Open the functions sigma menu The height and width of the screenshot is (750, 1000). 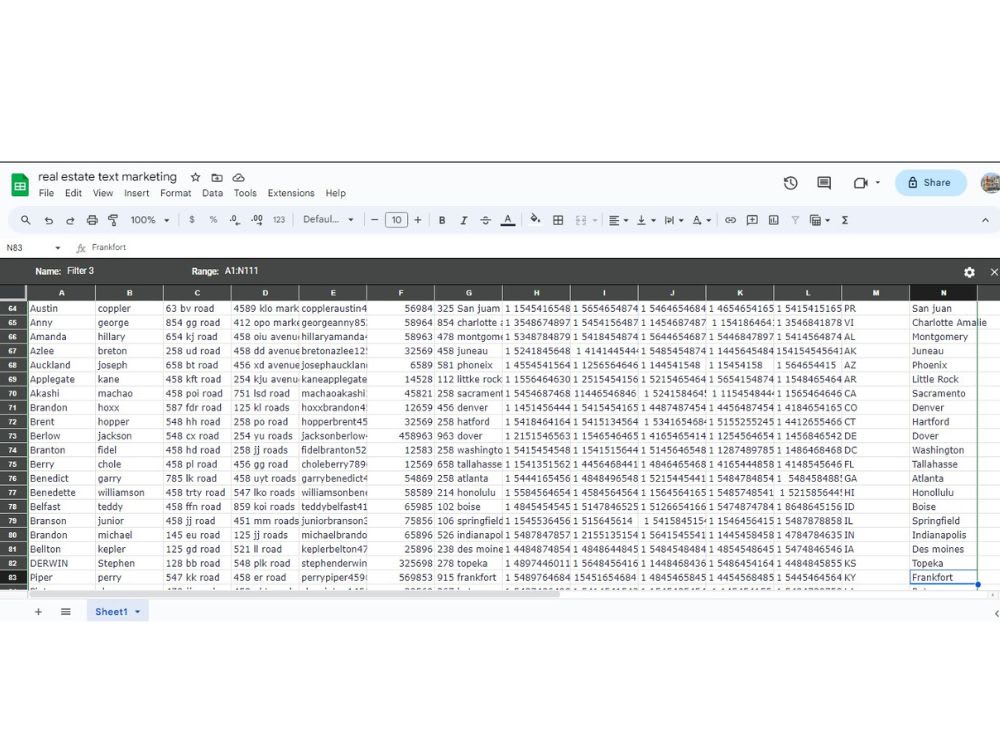(x=845, y=220)
